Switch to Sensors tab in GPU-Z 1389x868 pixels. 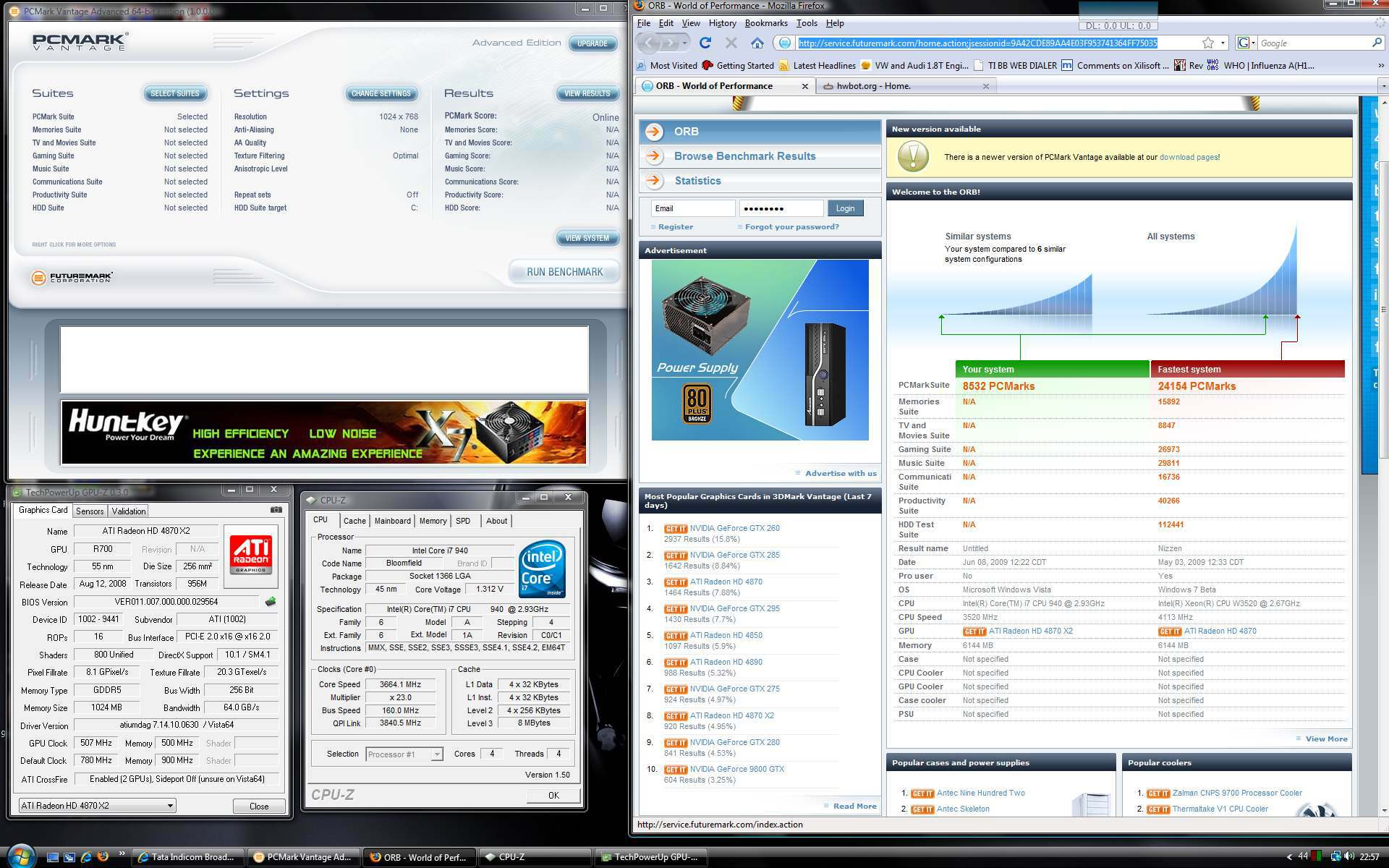coord(90,511)
